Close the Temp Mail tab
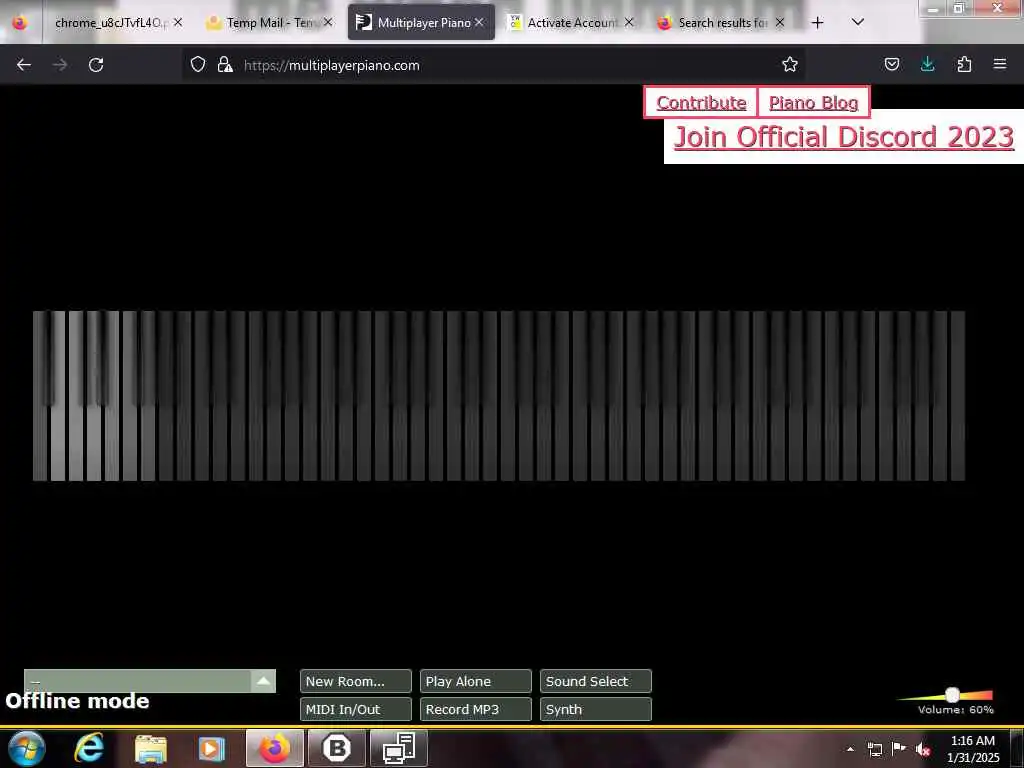This screenshot has width=1024, height=768. (x=328, y=22)
